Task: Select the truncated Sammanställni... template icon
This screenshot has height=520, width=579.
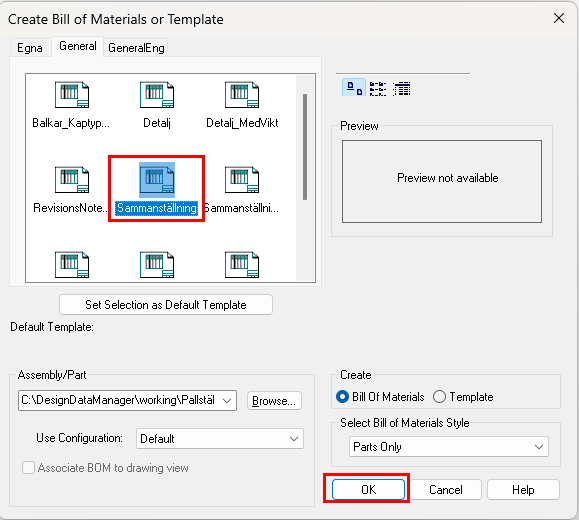Action: [x=242, y=180]
